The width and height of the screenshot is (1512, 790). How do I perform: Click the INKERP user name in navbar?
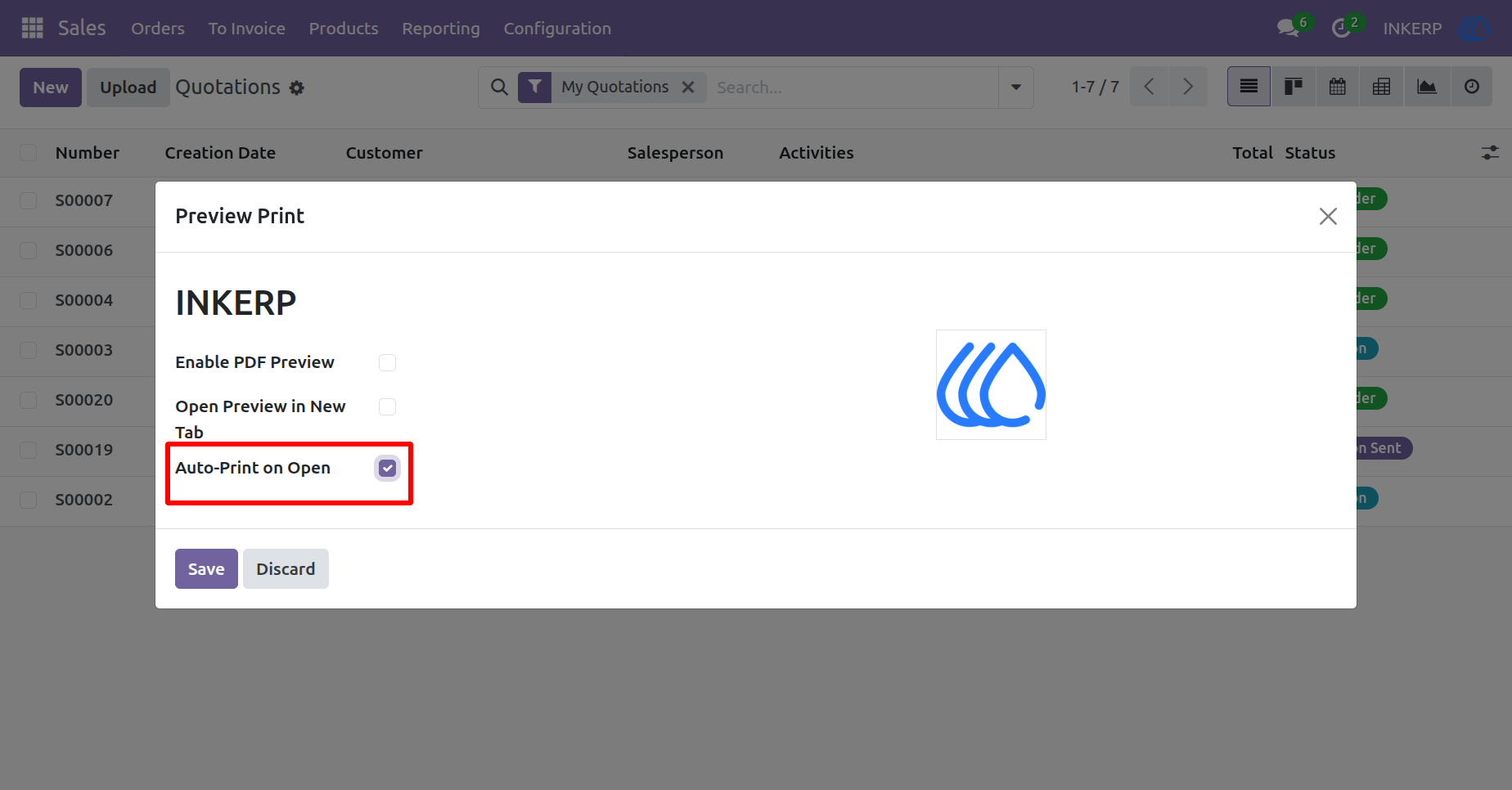click(x=1412, y=29)
